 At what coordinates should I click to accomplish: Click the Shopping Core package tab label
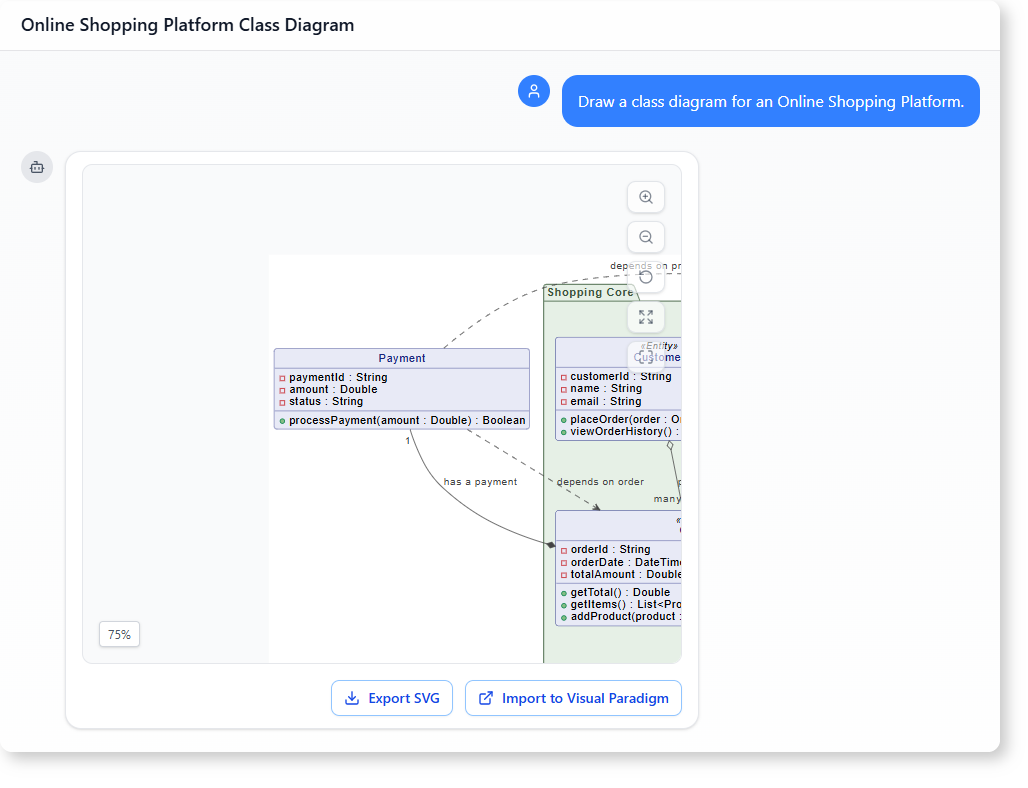[590, 292]
